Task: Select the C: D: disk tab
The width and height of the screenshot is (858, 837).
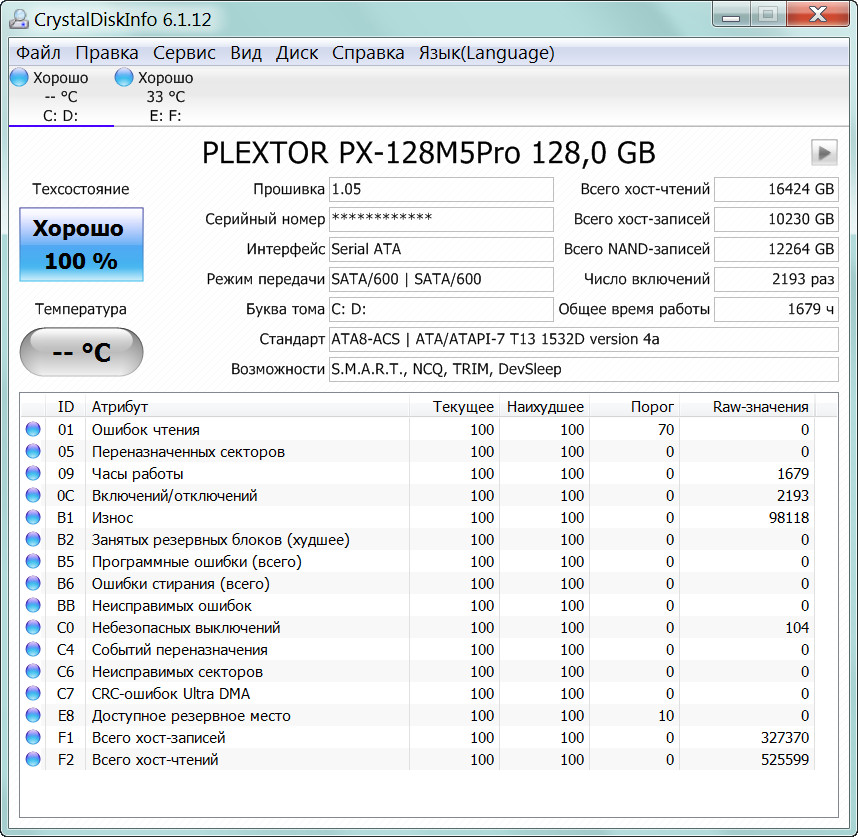Action: (60, 96)
